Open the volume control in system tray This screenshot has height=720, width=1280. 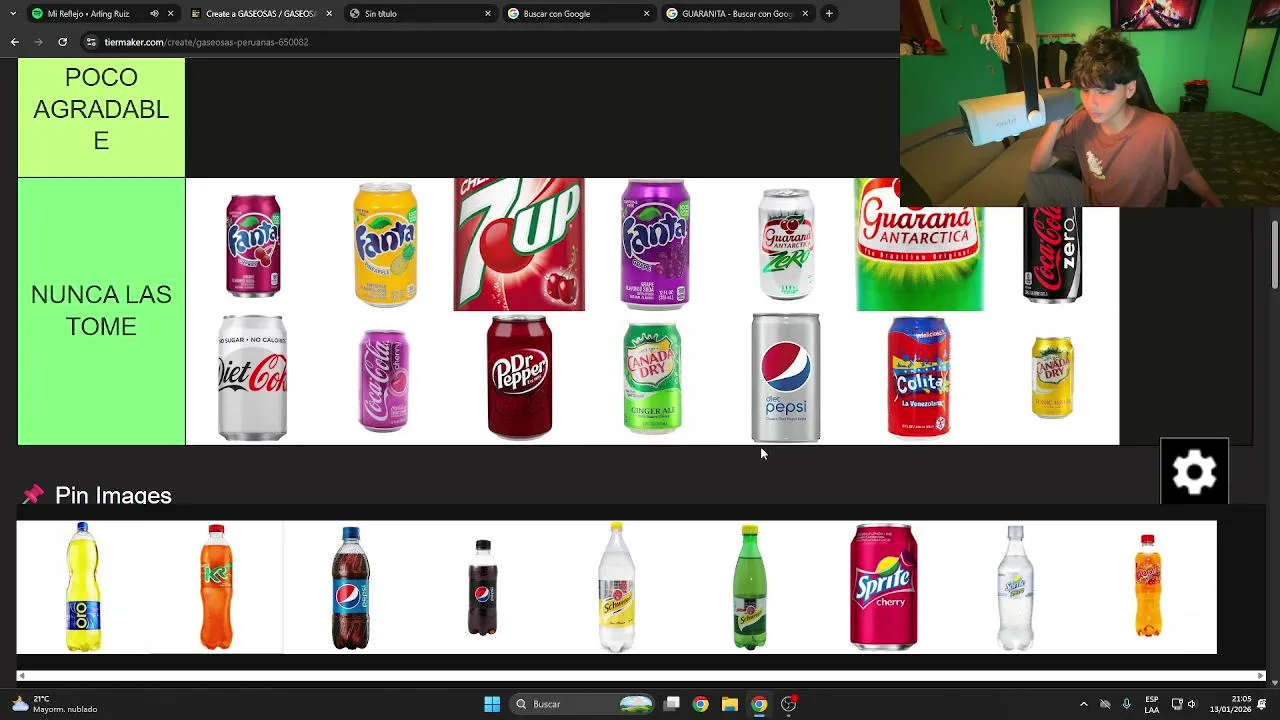pyautogui.click(x=1191, y=704)
